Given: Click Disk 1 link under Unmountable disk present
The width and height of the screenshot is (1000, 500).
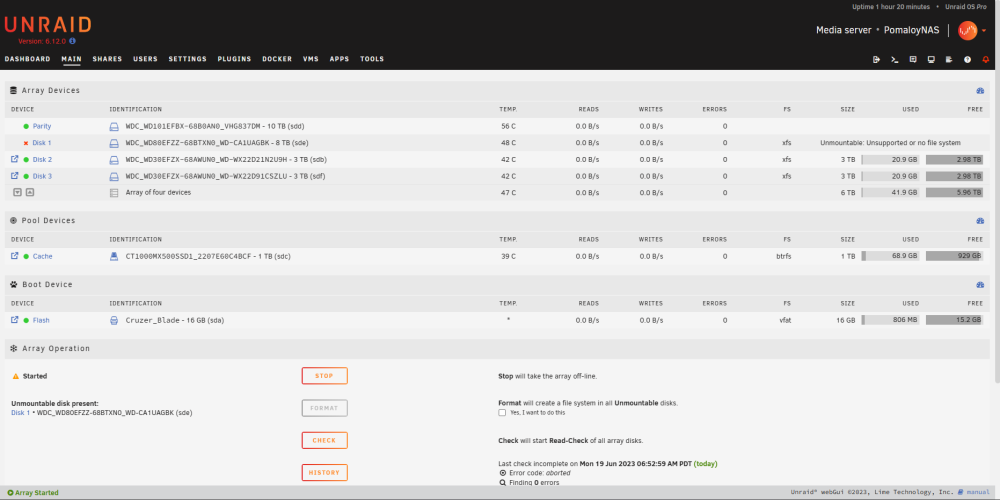Looking at the screenshot, I should [x=20, y=413].
